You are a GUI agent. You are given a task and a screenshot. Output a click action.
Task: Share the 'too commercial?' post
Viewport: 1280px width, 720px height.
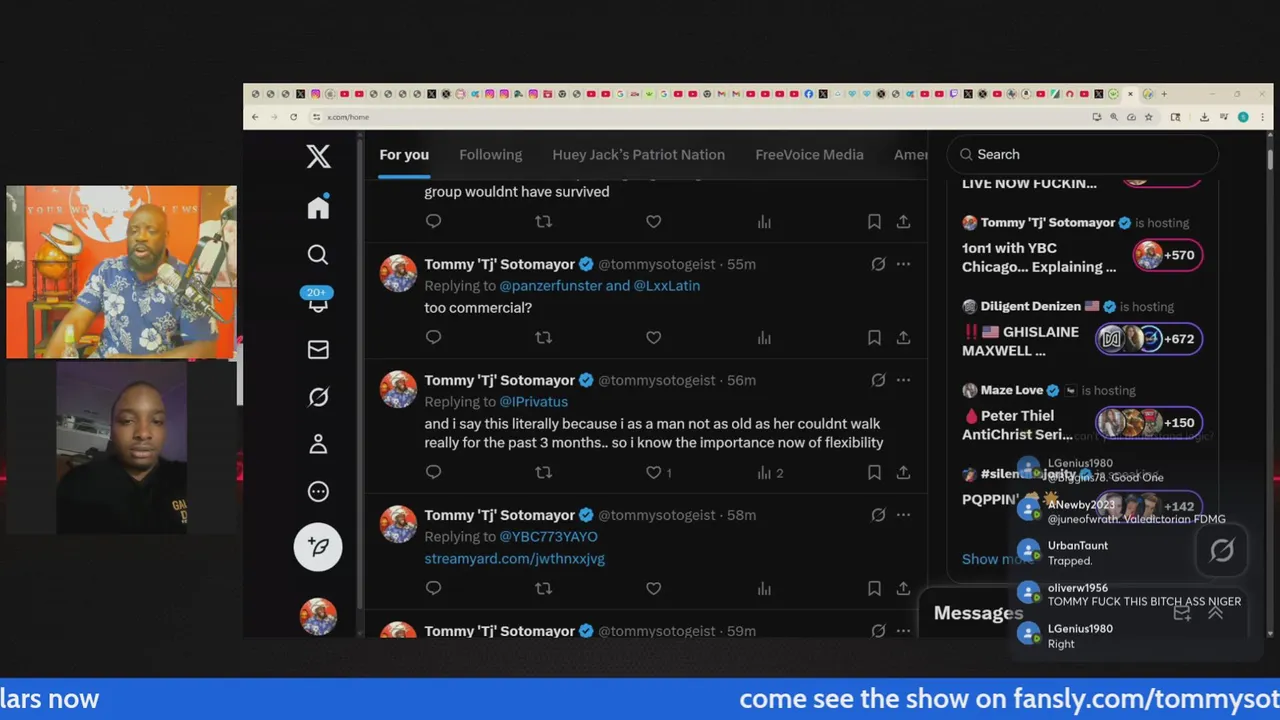click(903, 337)
